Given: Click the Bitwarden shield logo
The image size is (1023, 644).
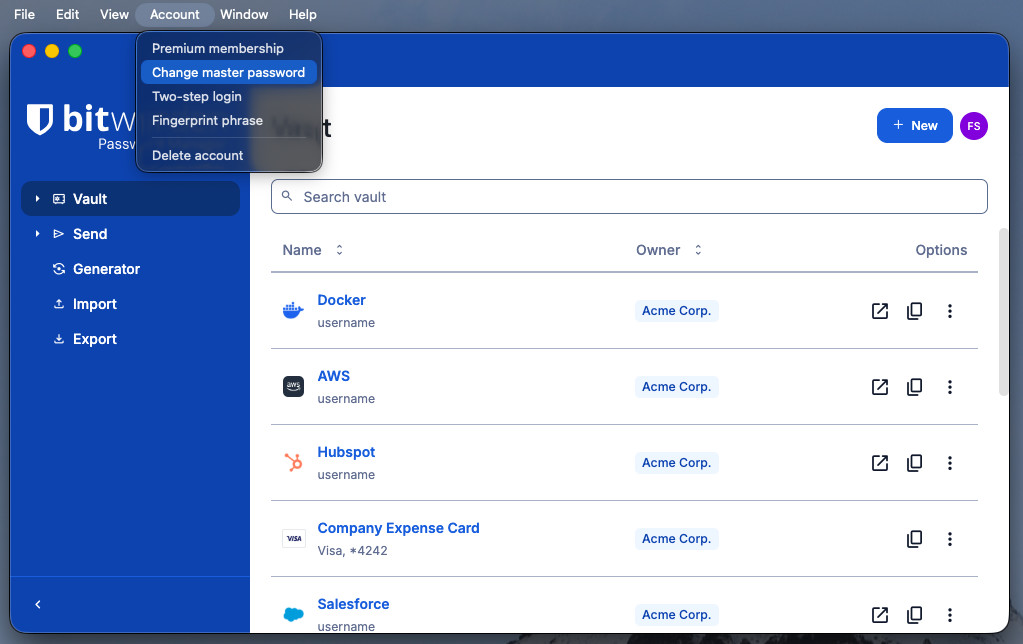Looking at the screenshot, I should tap(40, 119).
